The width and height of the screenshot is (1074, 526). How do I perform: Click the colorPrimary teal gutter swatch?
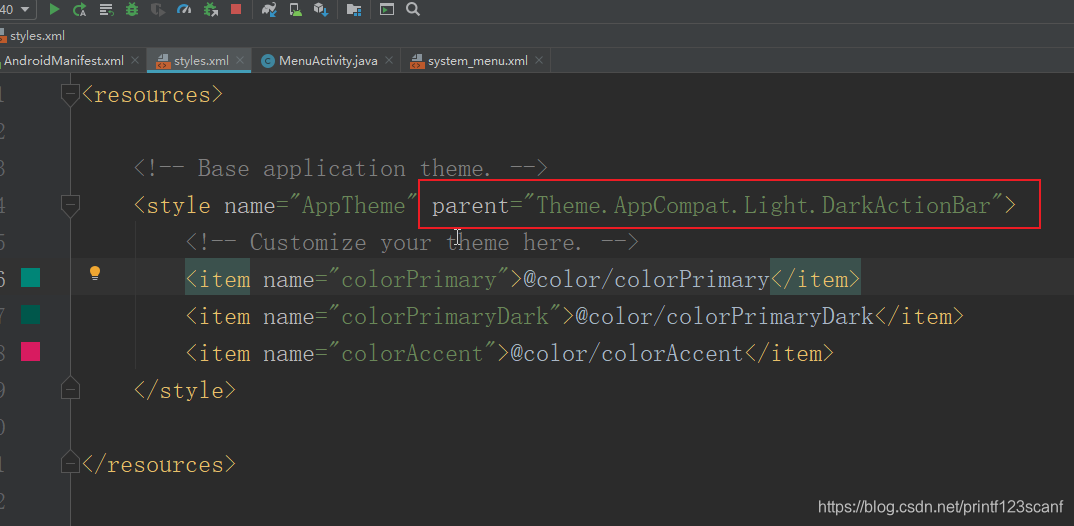click(30, 277)
